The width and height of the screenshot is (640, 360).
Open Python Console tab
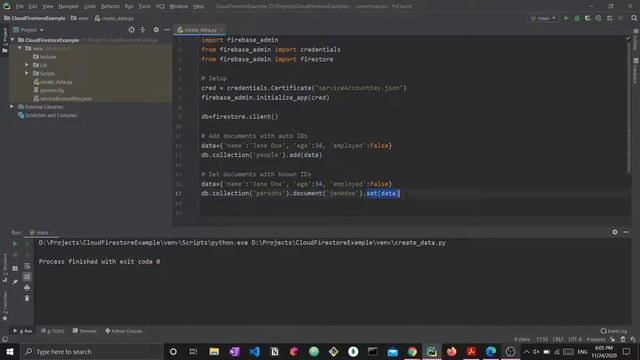coord(124,331)
